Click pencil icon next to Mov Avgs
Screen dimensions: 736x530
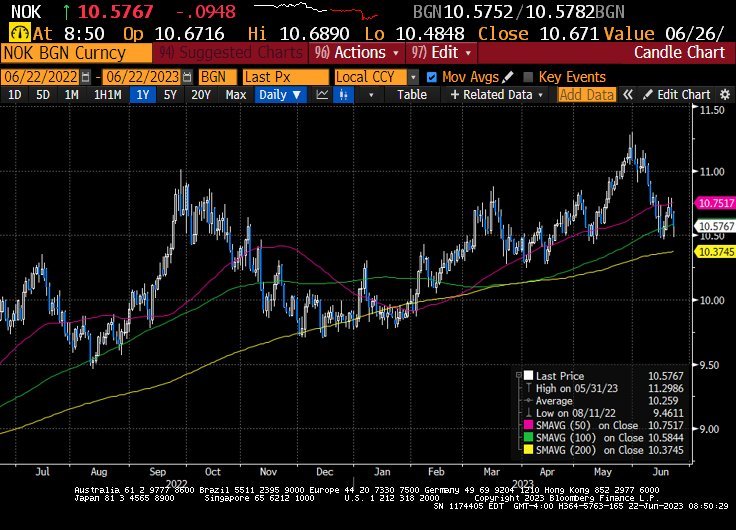click(x=507, y=76)
